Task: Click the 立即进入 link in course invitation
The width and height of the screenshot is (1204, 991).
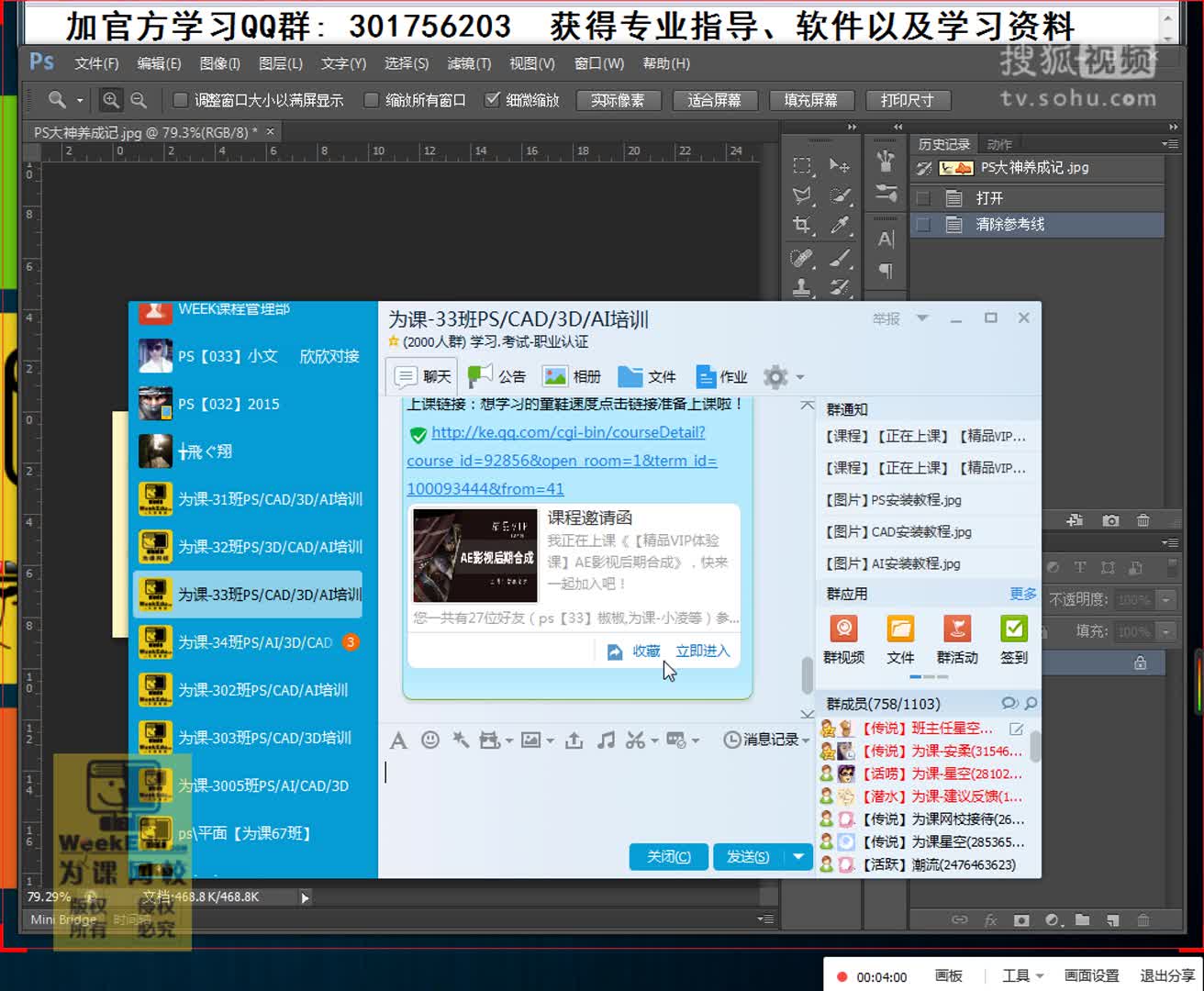Action: coord(703,651)
